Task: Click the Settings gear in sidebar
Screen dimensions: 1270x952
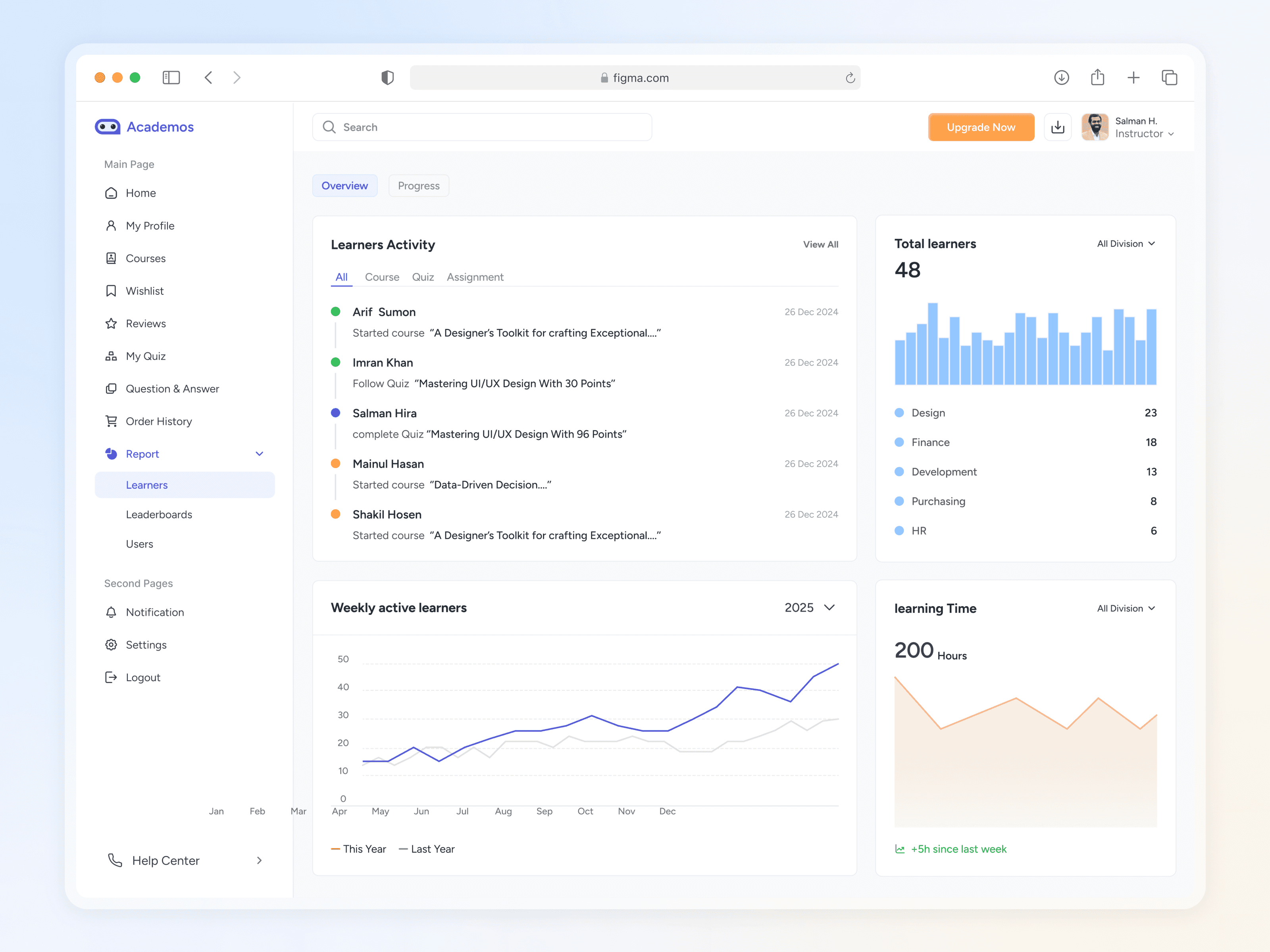Action: 112,645
